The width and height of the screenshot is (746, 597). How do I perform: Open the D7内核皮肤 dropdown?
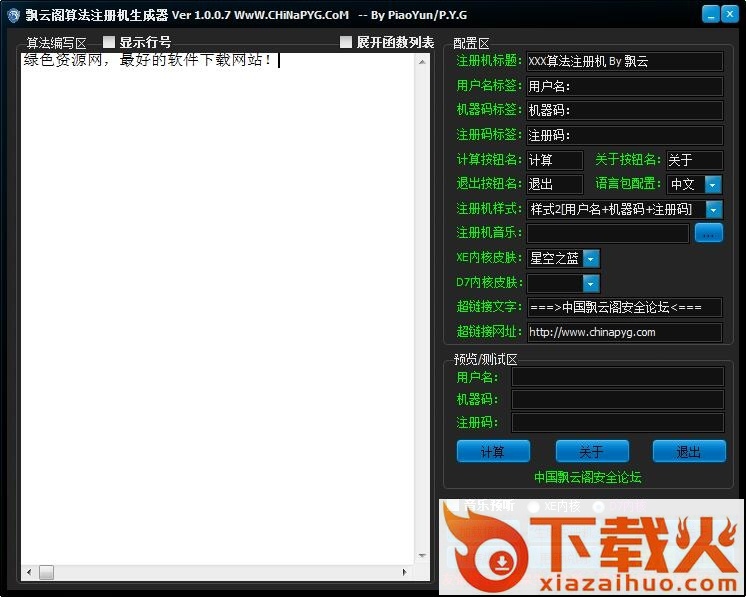point(591,283)
